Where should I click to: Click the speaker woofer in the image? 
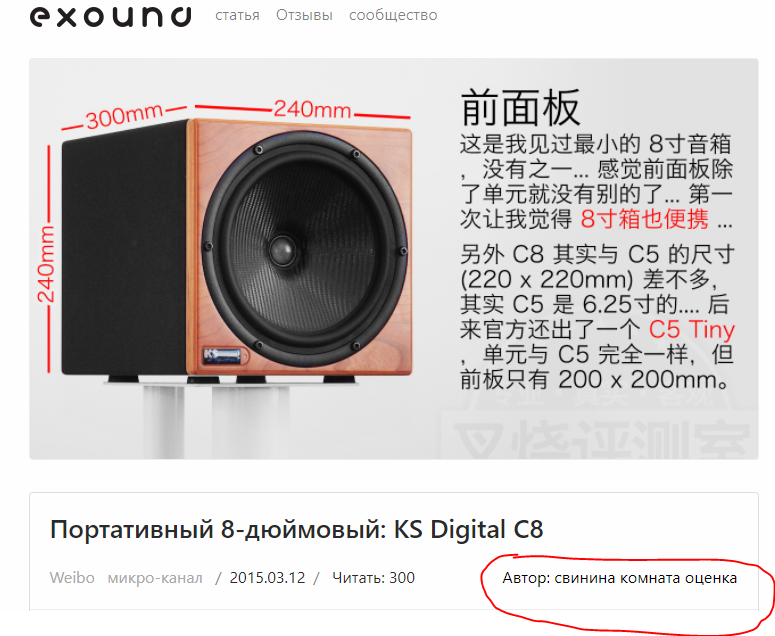(305, 250)
